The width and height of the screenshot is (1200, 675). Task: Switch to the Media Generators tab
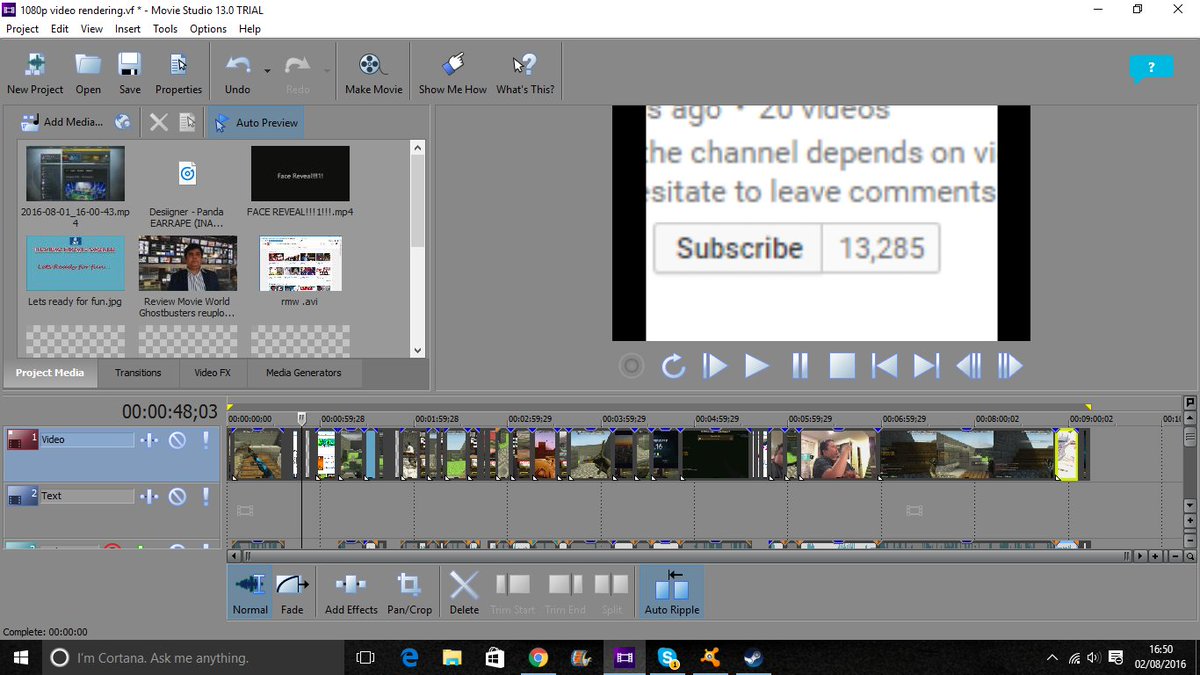pos(303,372)
